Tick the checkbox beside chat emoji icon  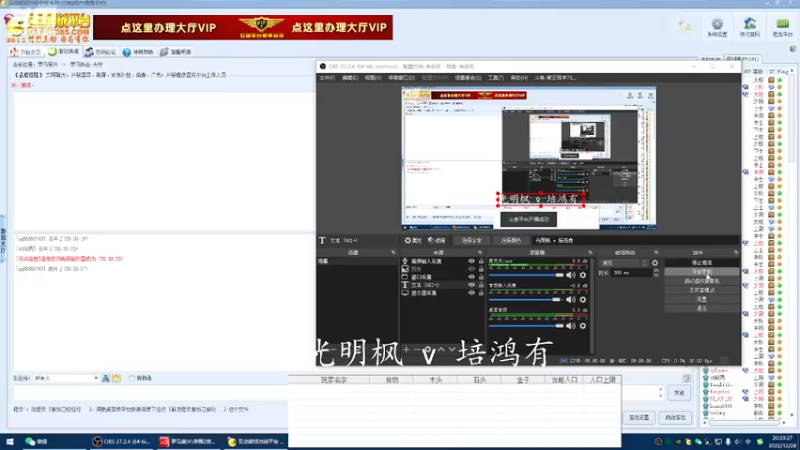coord(132,379)
